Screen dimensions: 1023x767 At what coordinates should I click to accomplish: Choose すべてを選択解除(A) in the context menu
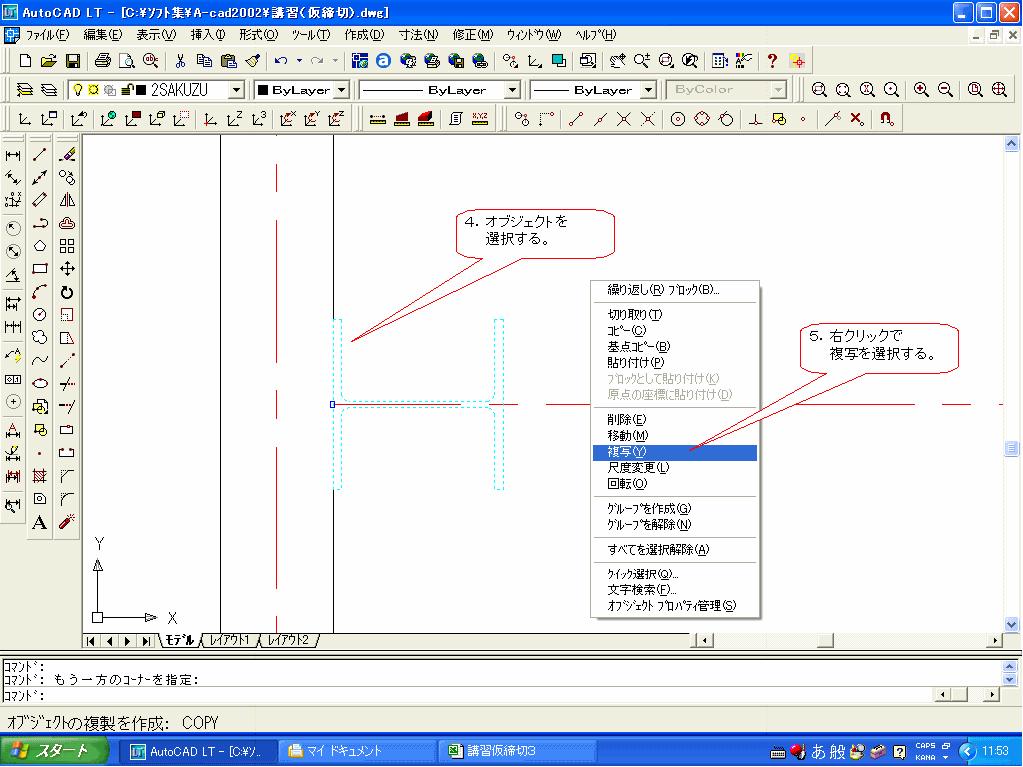coord(675,550)
